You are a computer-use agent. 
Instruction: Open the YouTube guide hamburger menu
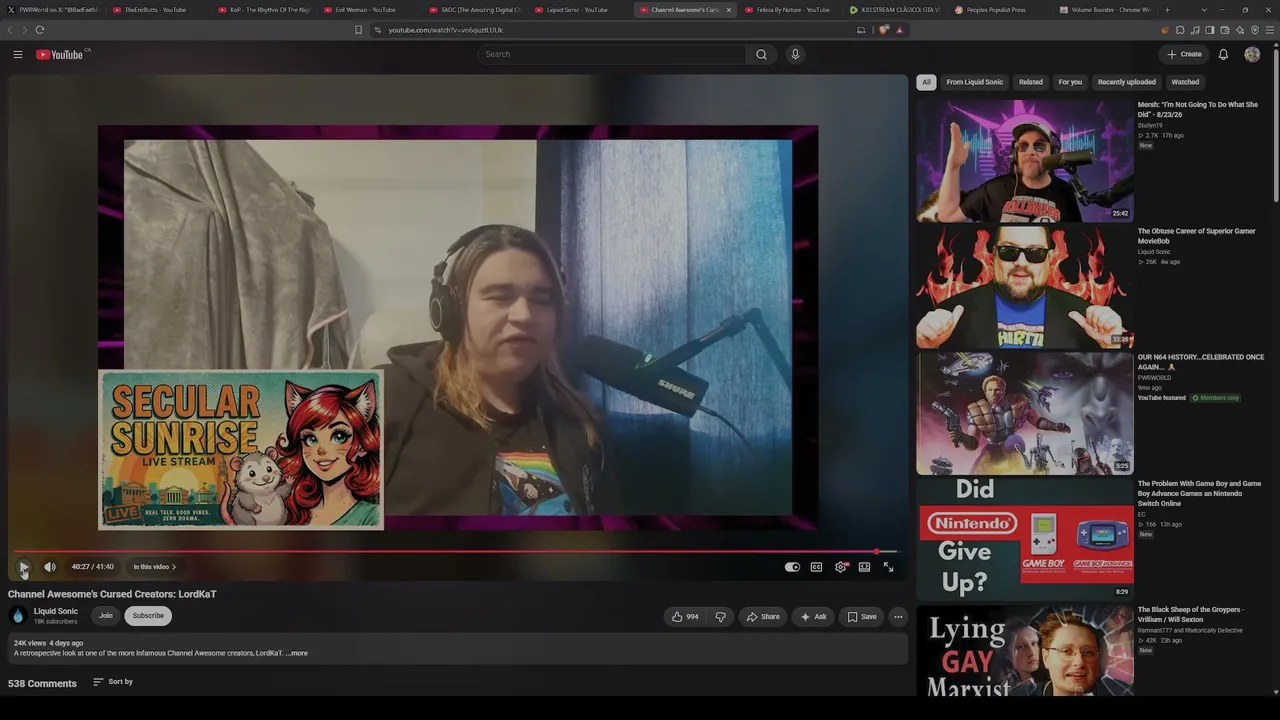point(18,54)
